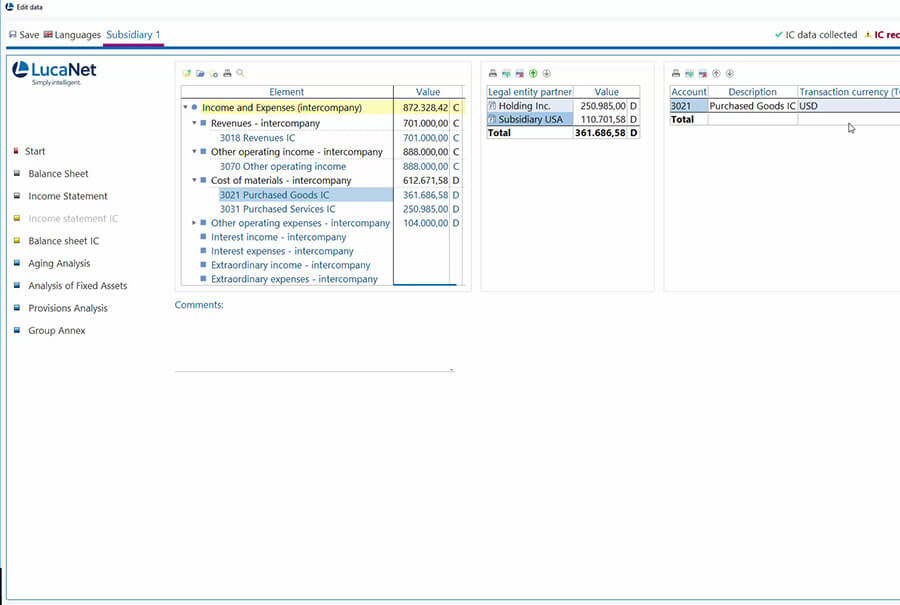This screenshot has width=900, height=605.
Task: Click the 361.686,58 Total value in partner table
Action: (x=600, y=133)
